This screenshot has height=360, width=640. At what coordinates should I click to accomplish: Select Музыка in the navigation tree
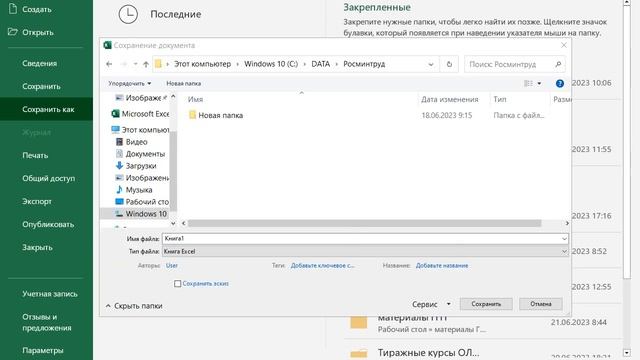pyautogui.click(x=134, y=190)
